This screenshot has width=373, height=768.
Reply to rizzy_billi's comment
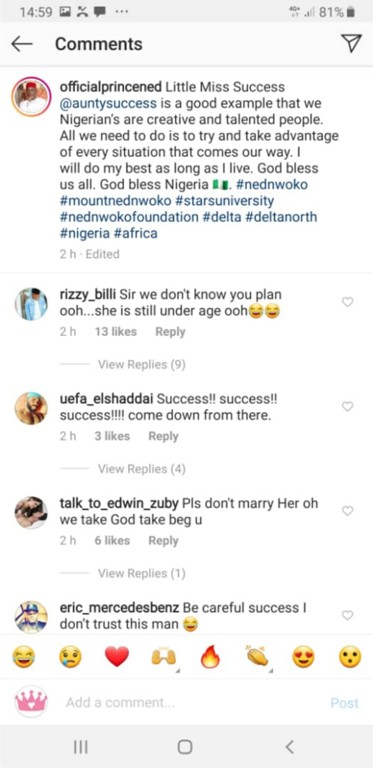point(170,332)
